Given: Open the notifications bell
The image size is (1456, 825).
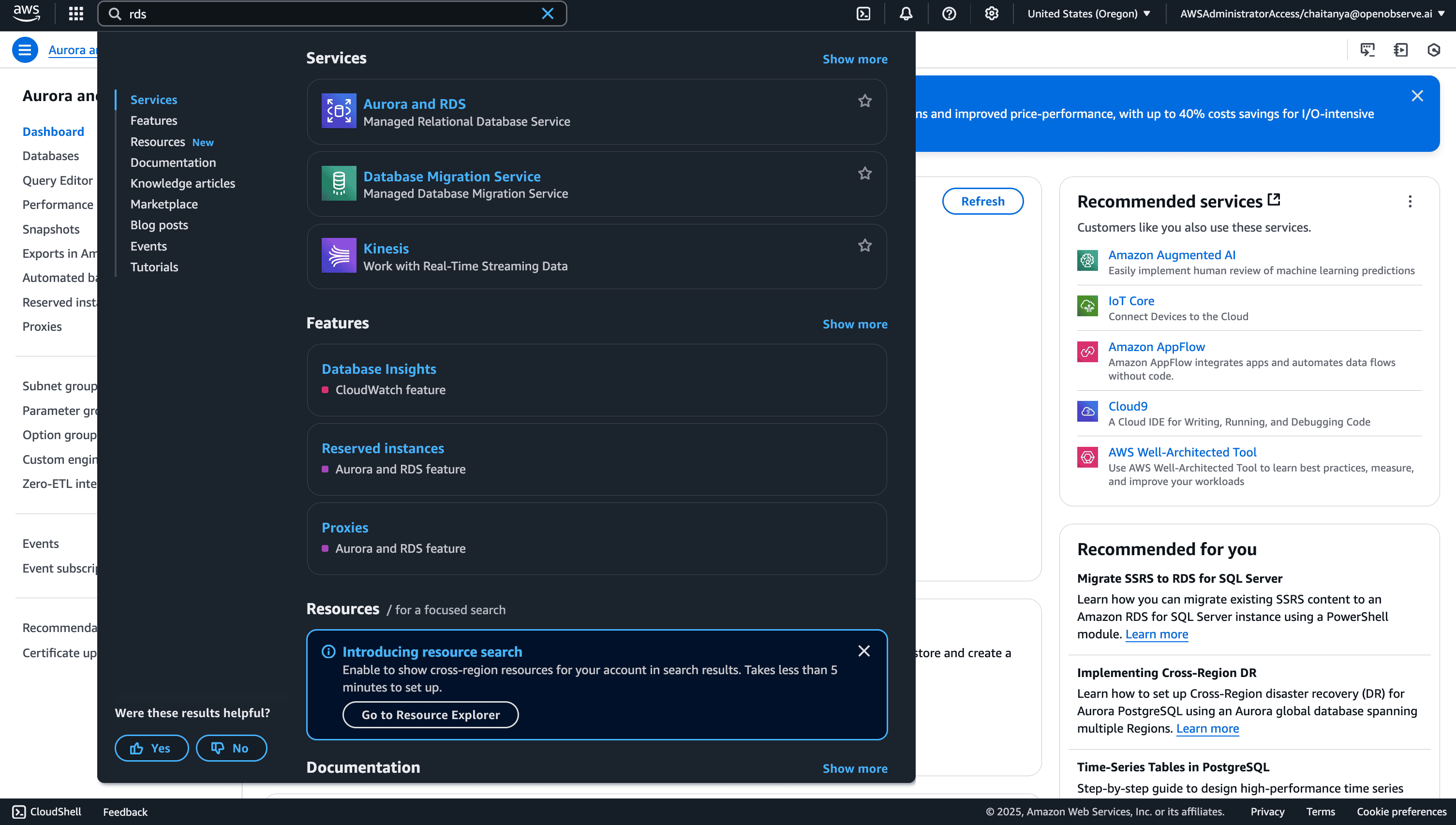Looking at the screenshot, I should 906,14.
